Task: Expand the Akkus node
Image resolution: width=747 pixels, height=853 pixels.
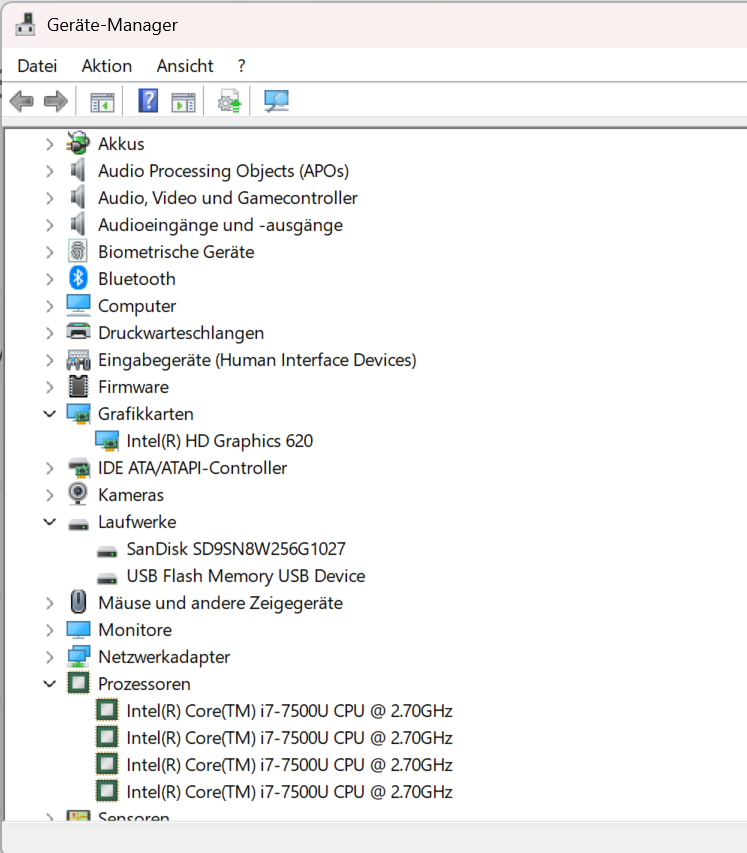Action: click(x=50, y=144)
